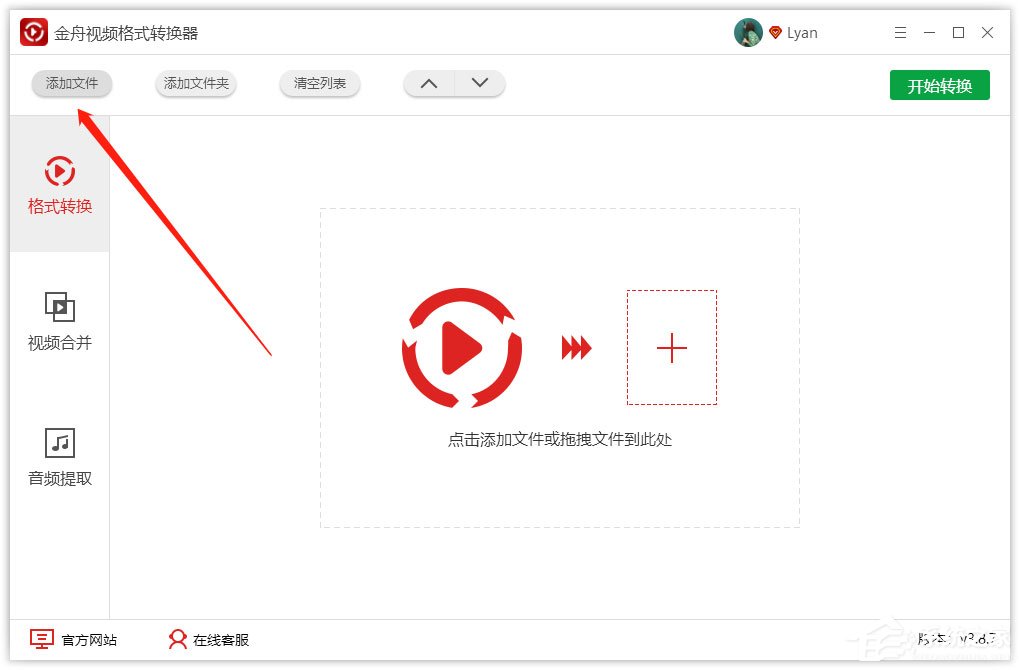Open the 视频合并 video merge panel
This screenshot has width=1020, height=670.
pos(59,322)
